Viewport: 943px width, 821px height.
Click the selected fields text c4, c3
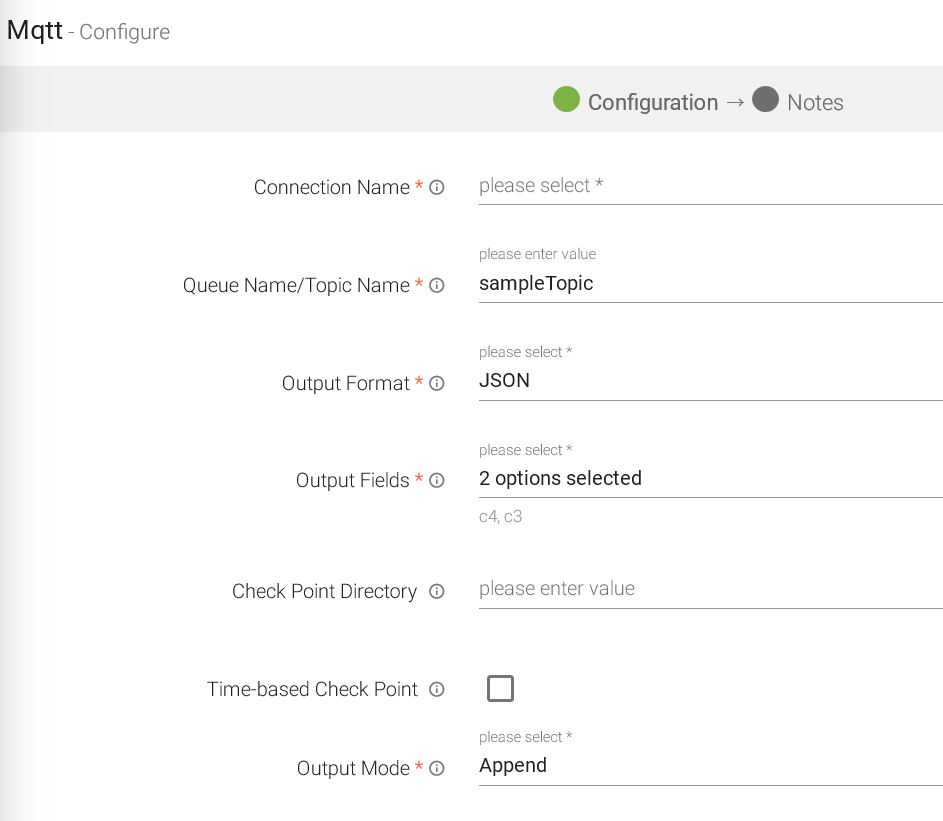tap(501, 518)
